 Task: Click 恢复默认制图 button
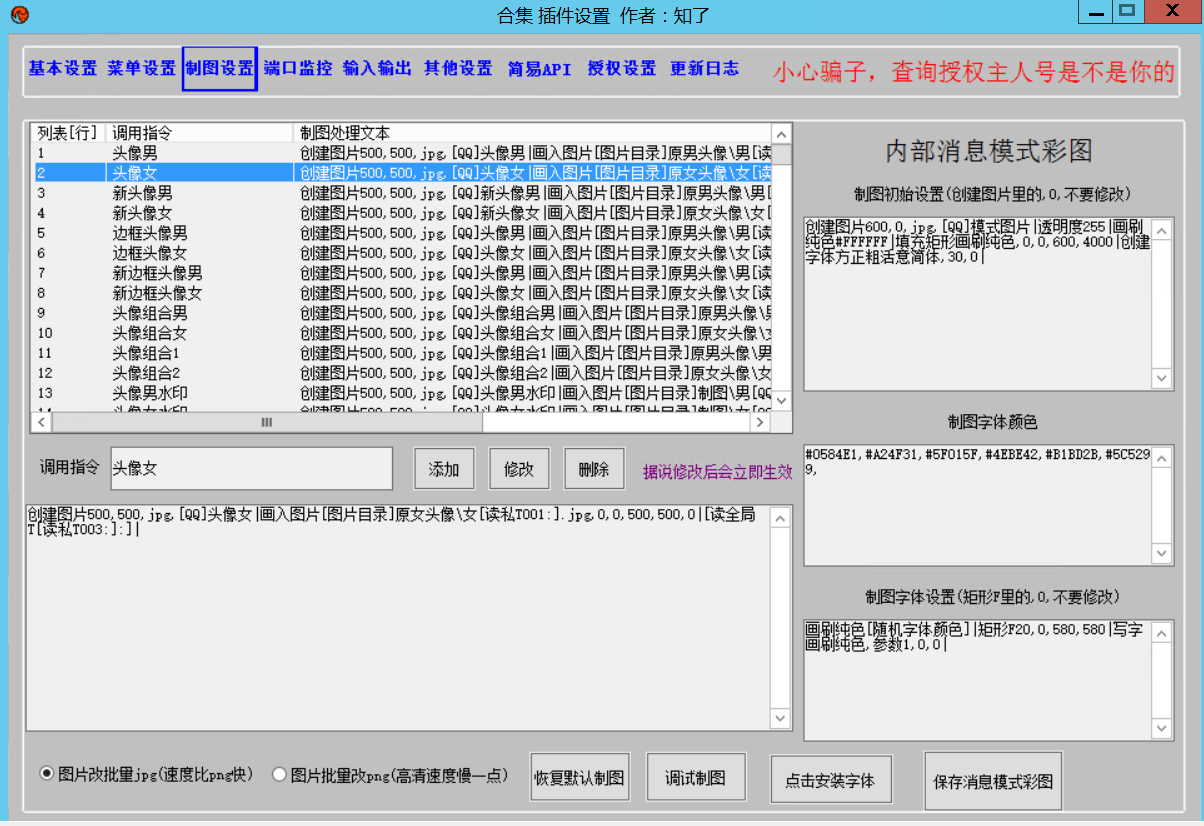coord(580,777)
